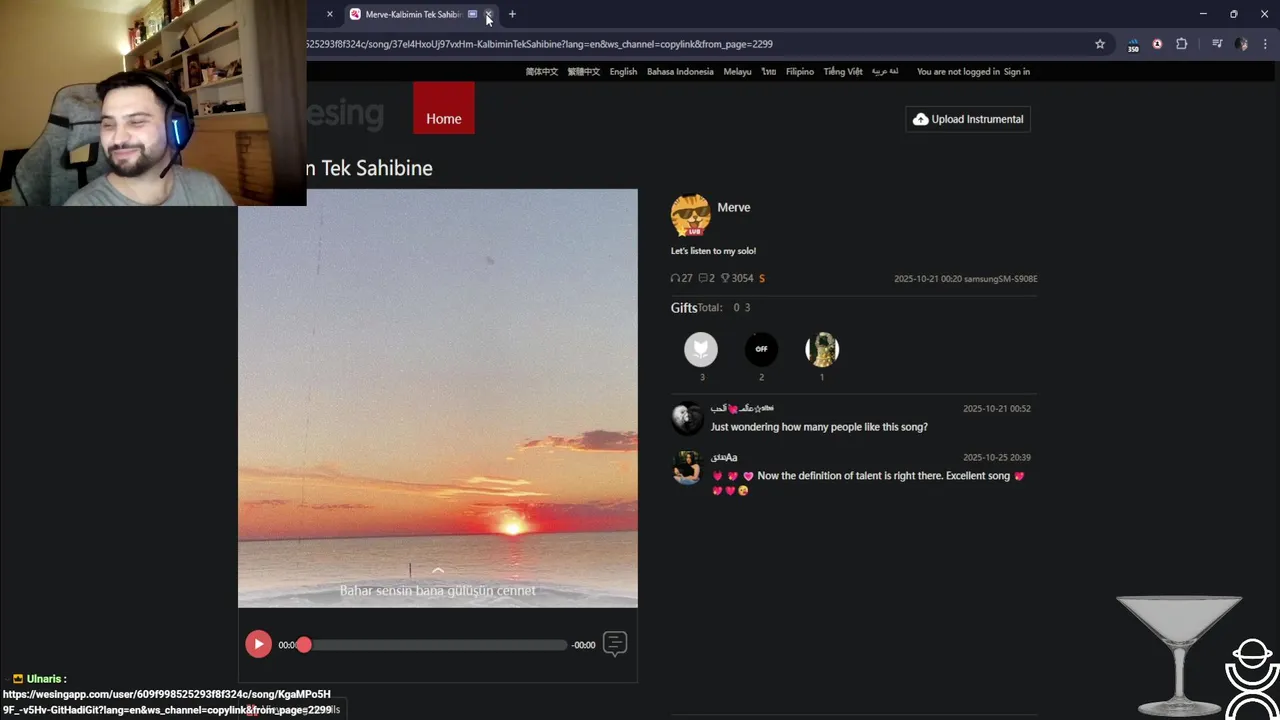Click the Upload Instrumental button
This screenshot has width=1280, height=720.
[968, 119]
